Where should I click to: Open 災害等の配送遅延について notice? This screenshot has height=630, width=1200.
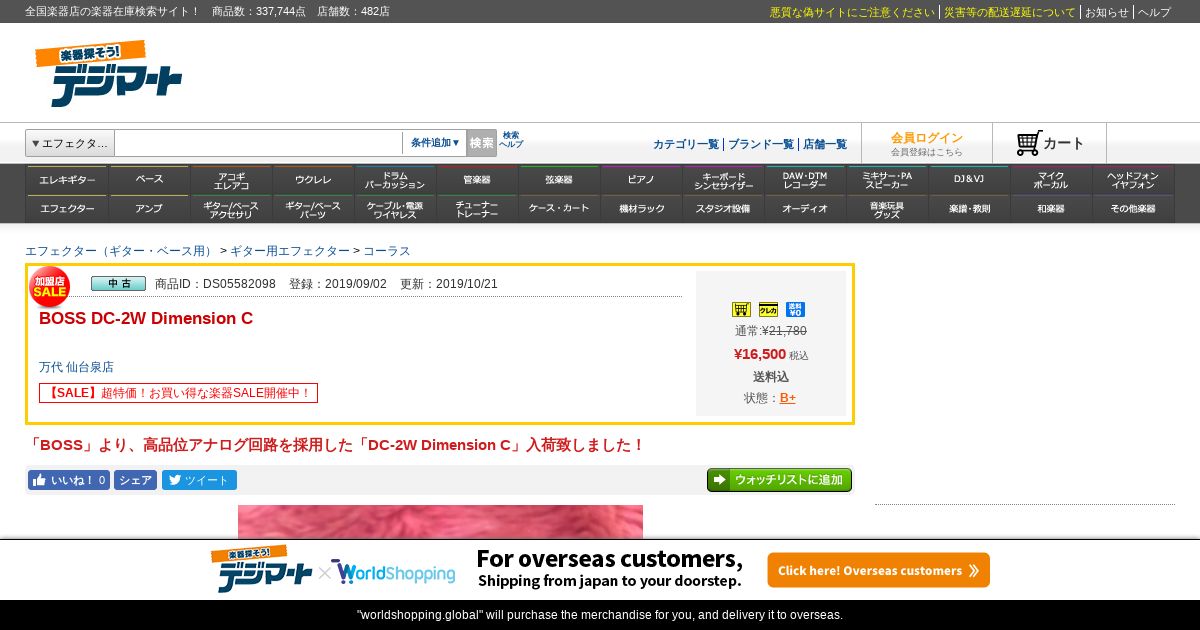(x=1010, y=12)
